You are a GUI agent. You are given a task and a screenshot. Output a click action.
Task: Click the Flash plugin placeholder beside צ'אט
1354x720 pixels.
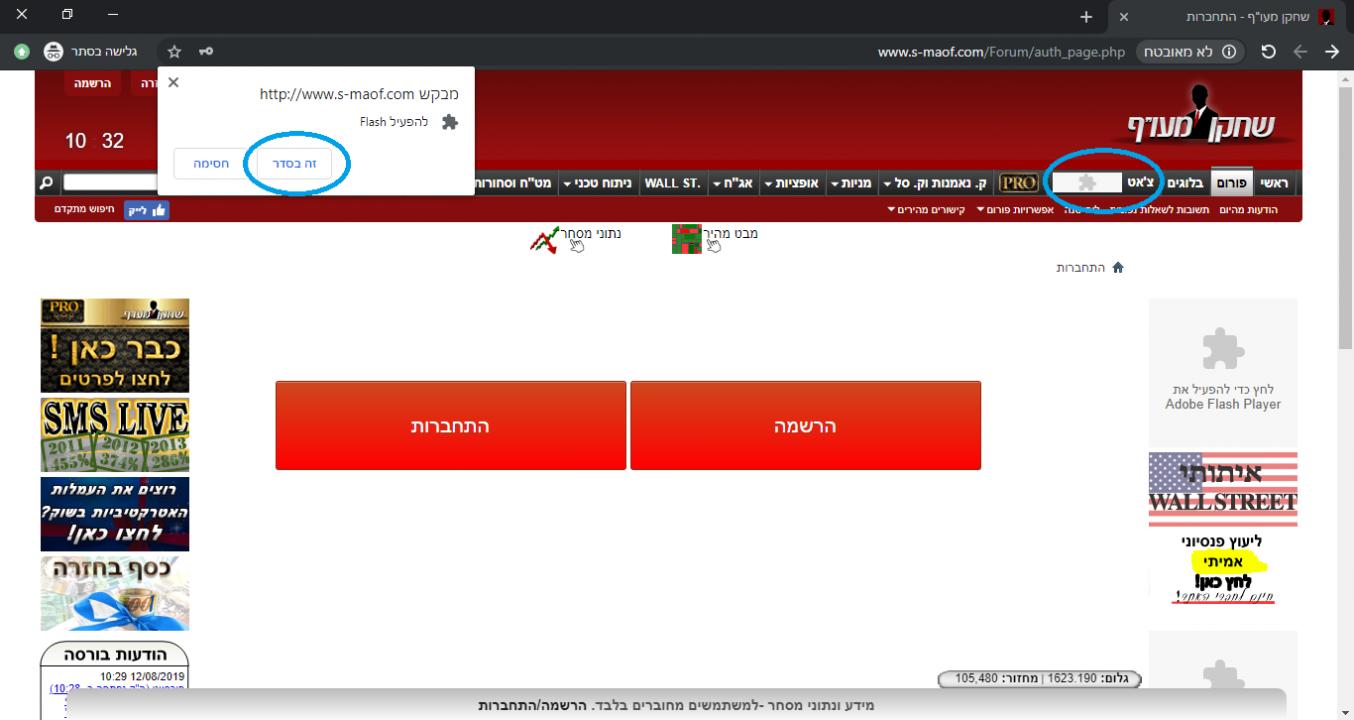[1087, 183]
